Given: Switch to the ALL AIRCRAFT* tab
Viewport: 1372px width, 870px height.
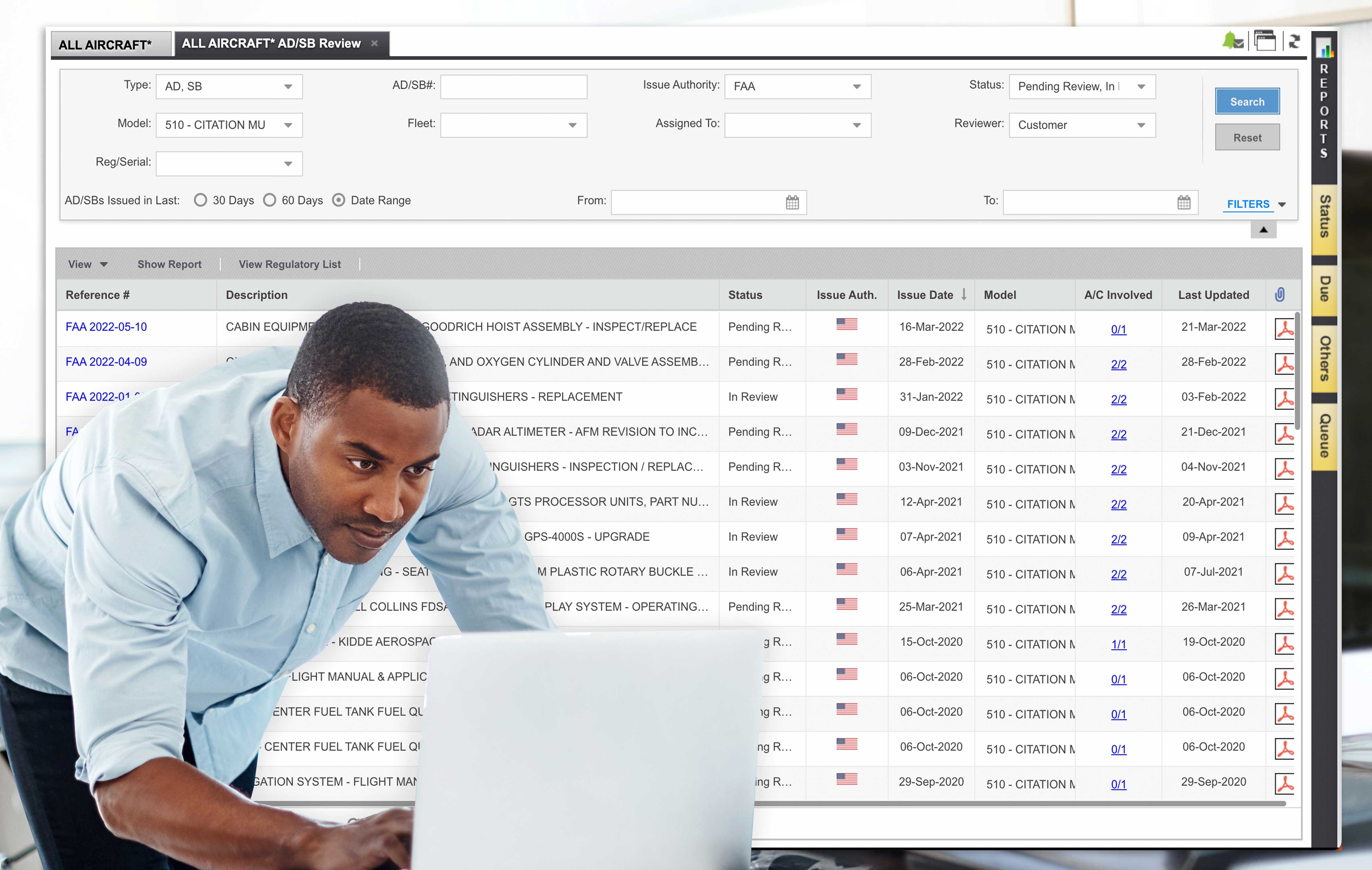Looking at the screenshot, I should 105,43.
